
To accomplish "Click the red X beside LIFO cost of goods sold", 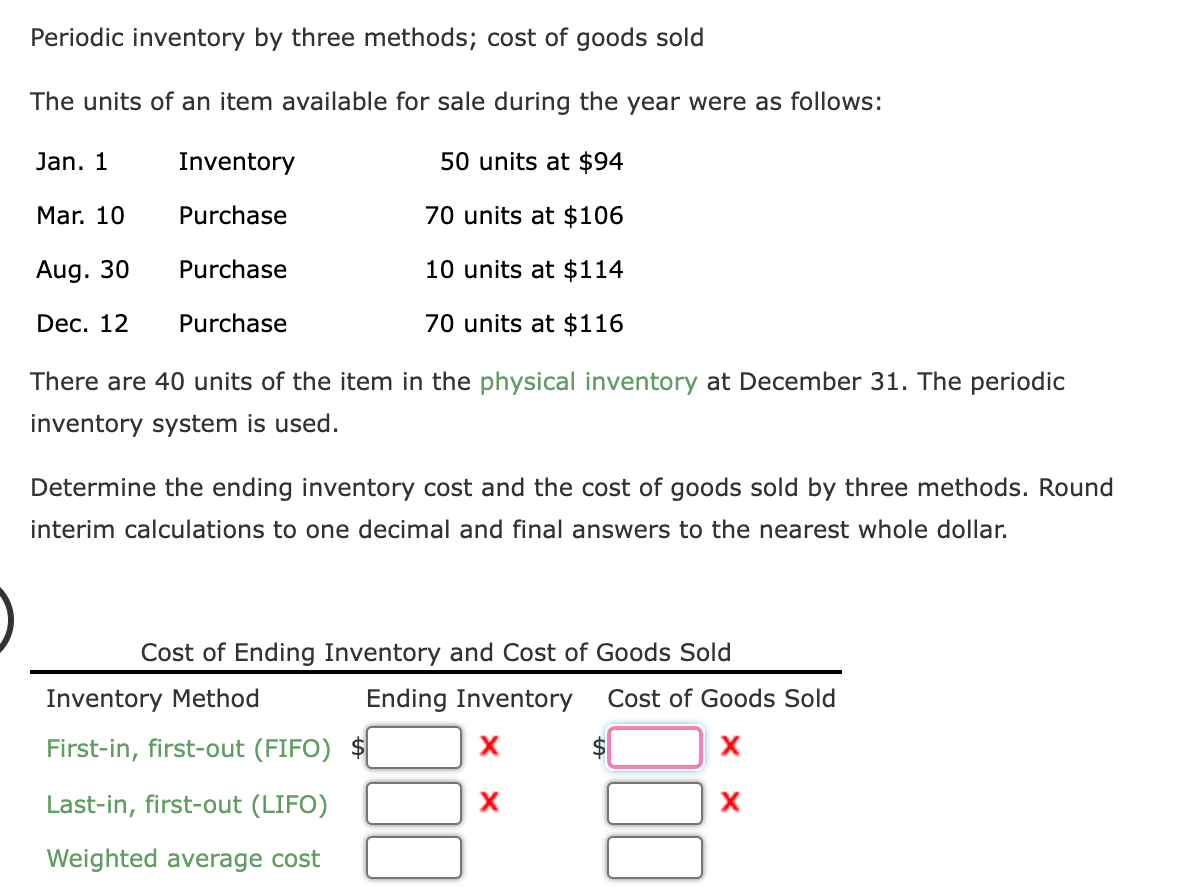I will click(x=729, y=803).
